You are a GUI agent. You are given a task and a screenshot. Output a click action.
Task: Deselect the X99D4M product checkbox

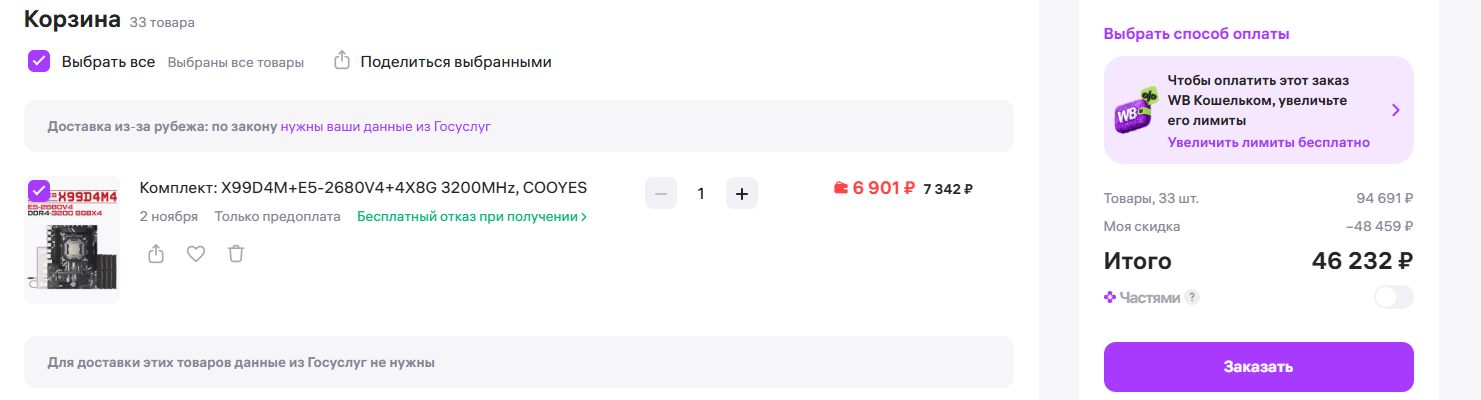38,190
